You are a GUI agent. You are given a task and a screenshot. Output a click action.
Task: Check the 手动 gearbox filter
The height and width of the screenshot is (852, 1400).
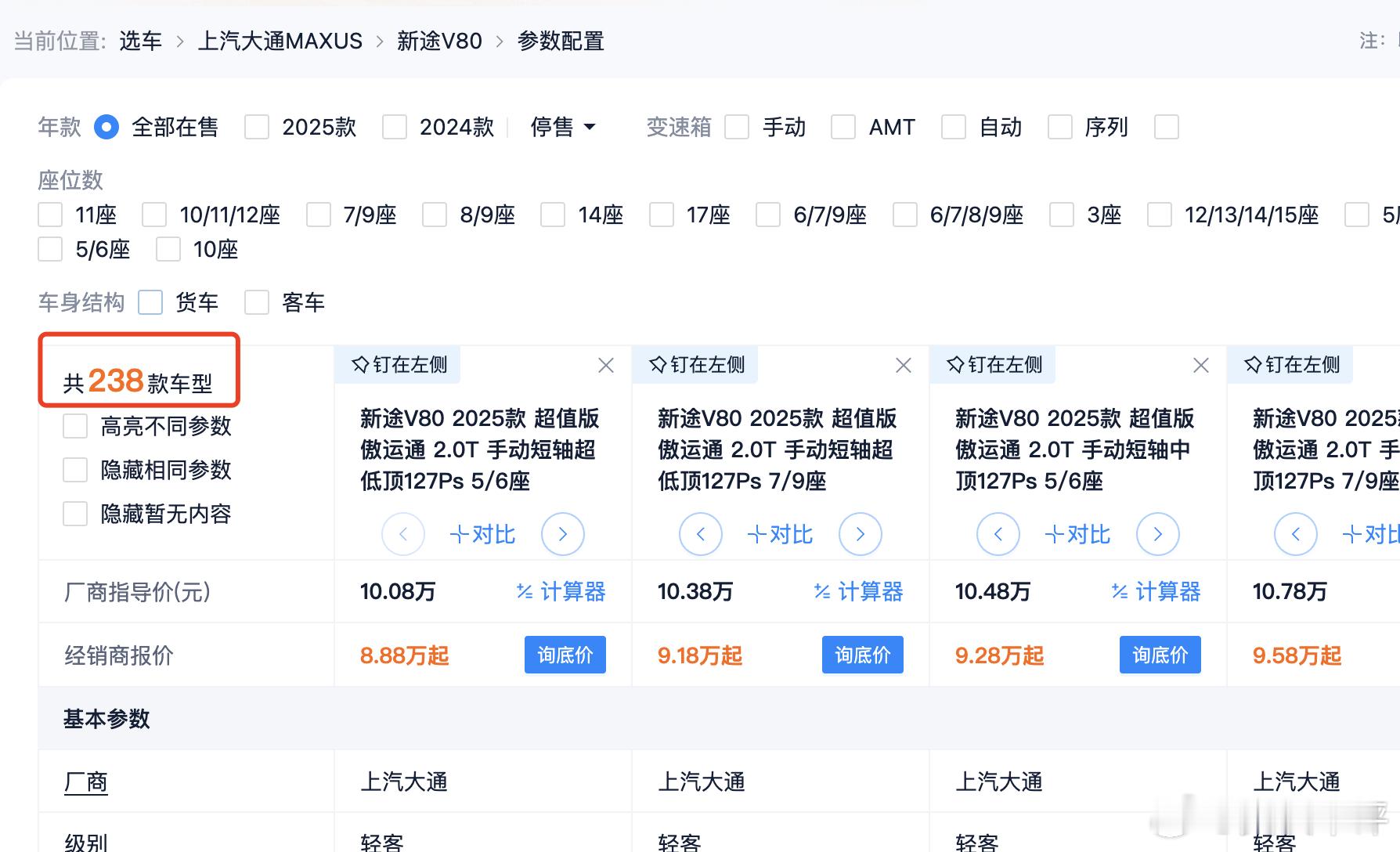pyautogui.click(x=737, y=127)
